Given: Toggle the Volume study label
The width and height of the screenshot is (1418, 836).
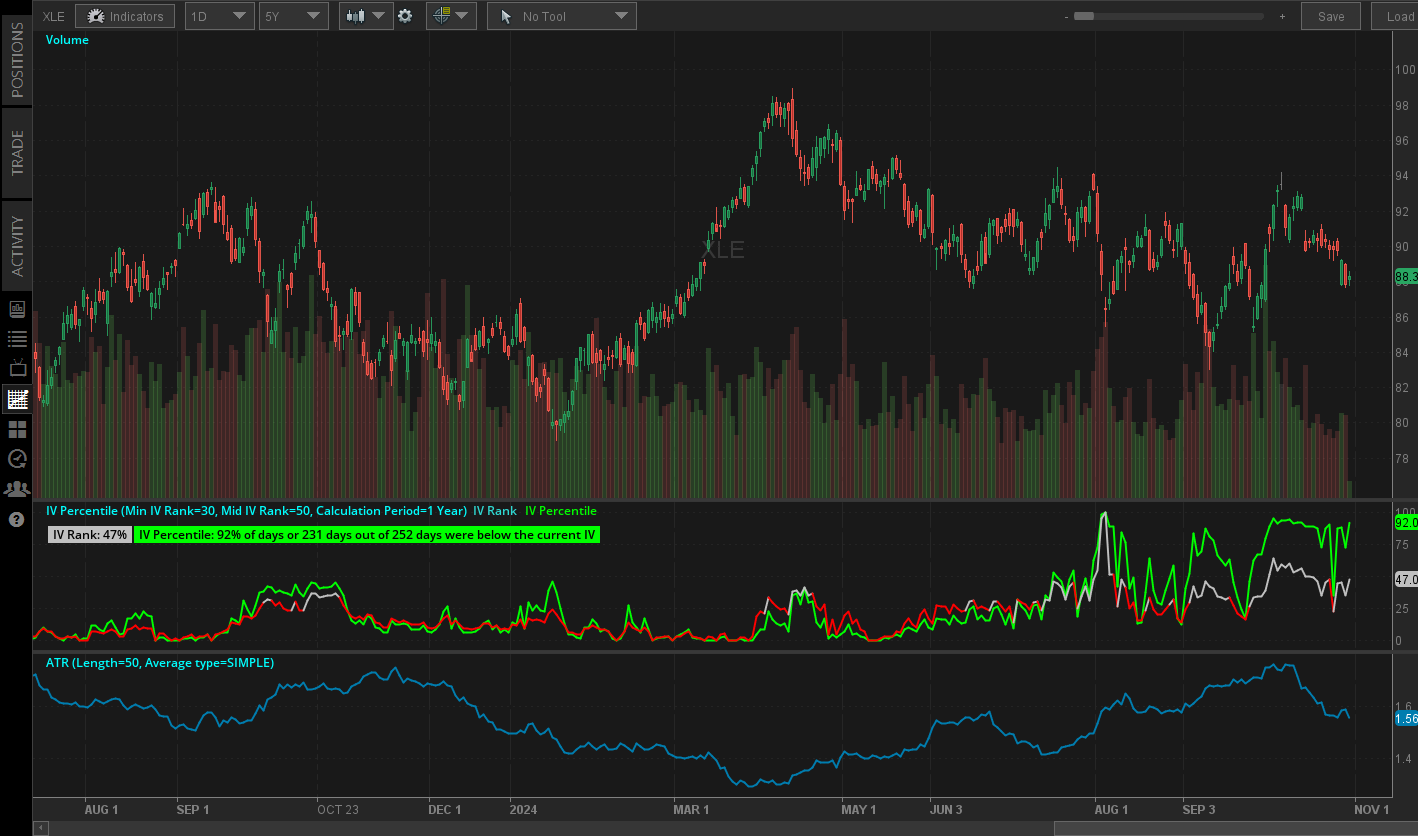Looking at the screenshot, I should point(67,39).
